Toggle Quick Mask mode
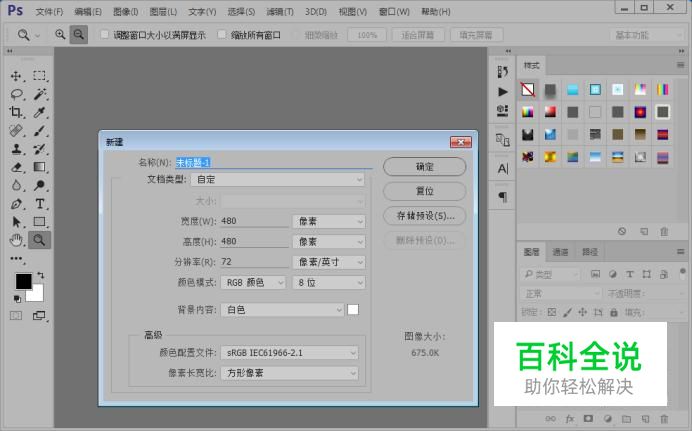The image size is (692, 431). [x=16, y=315]
